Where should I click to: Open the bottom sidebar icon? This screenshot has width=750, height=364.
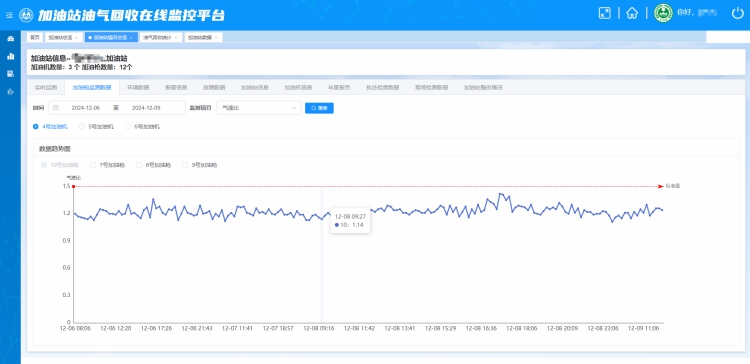coord(11,91)
